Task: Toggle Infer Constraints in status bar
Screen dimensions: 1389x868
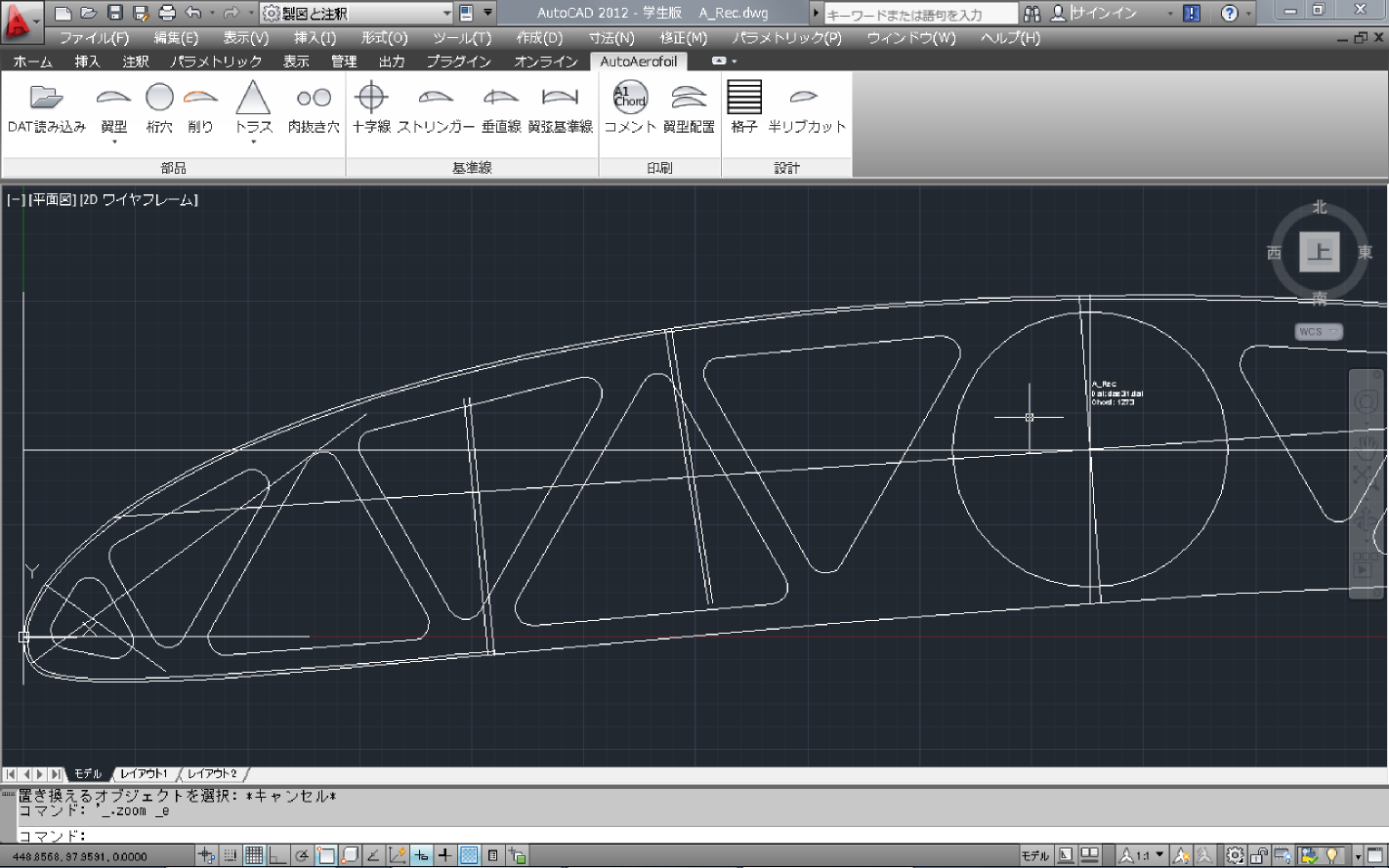Action: click(x=205, y=856)
